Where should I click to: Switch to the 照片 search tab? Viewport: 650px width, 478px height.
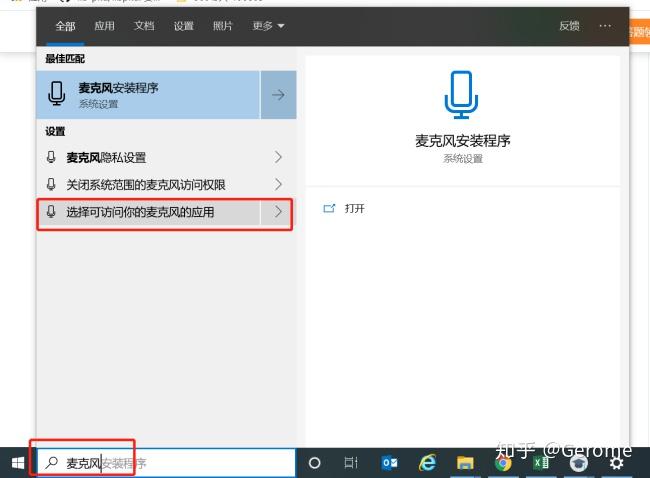click(x=223, y=26)
